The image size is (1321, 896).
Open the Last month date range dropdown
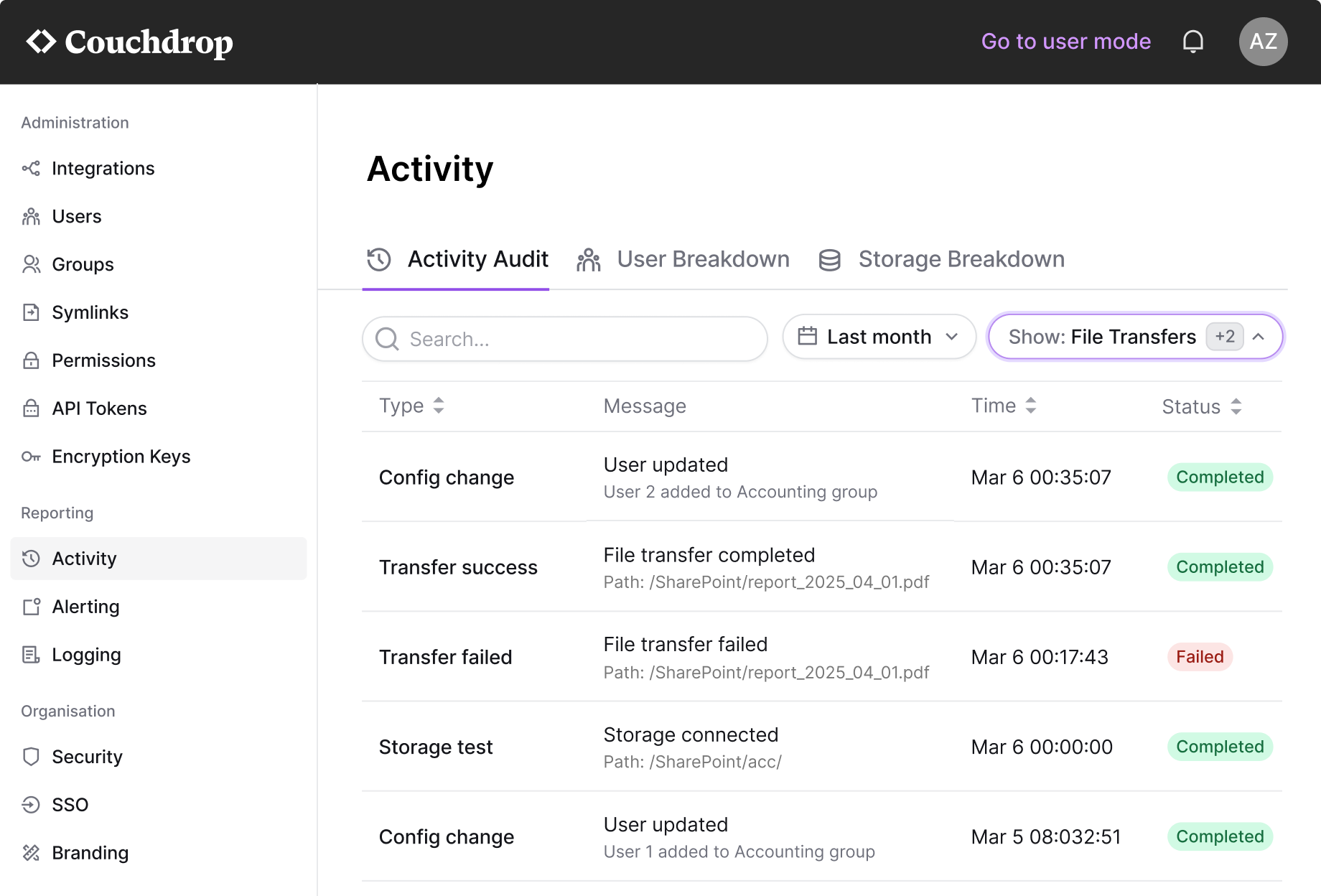(x=878, y=336)
